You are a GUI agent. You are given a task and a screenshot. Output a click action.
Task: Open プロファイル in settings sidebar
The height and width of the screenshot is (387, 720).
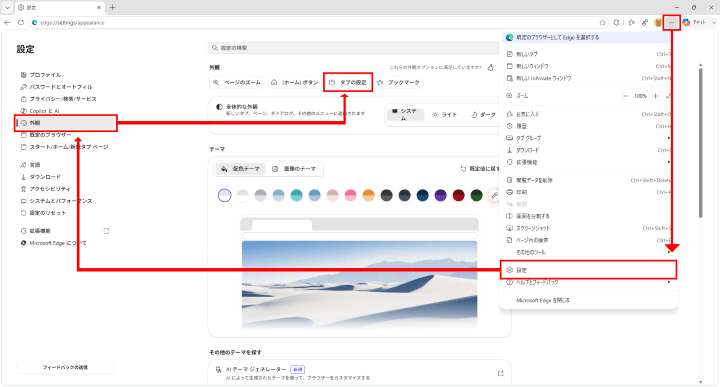[66, 75]
